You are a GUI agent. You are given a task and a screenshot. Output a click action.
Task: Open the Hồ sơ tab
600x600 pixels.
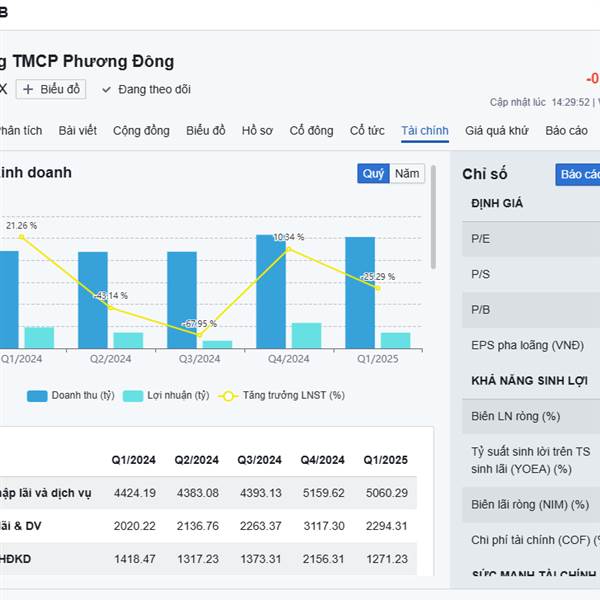(x=257, y=130)
